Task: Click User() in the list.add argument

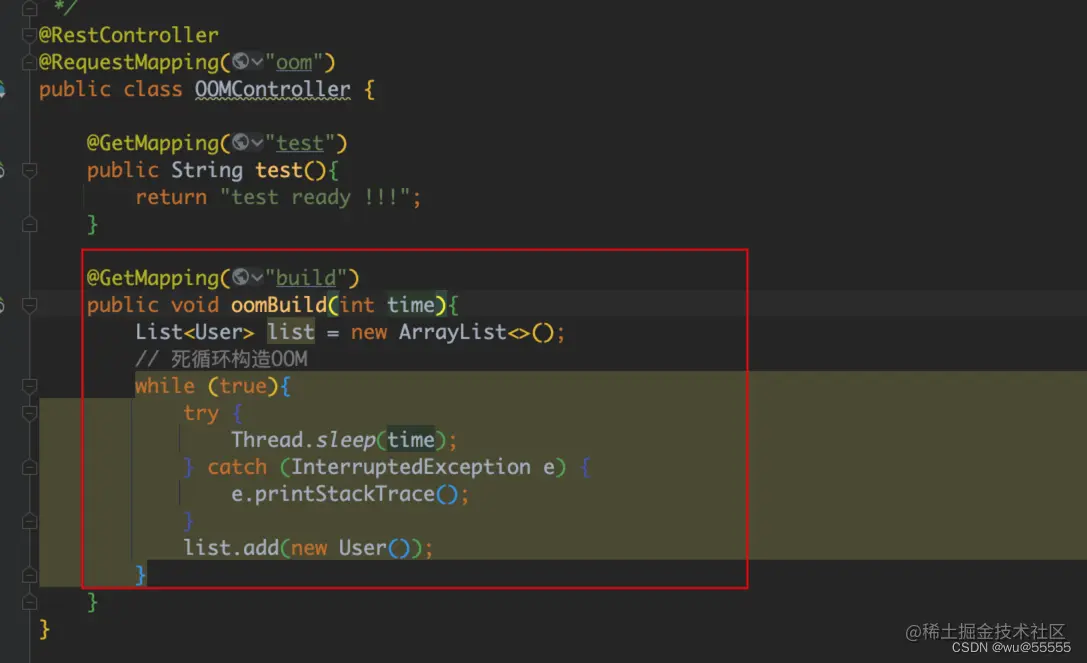Action: pos(374,548)
